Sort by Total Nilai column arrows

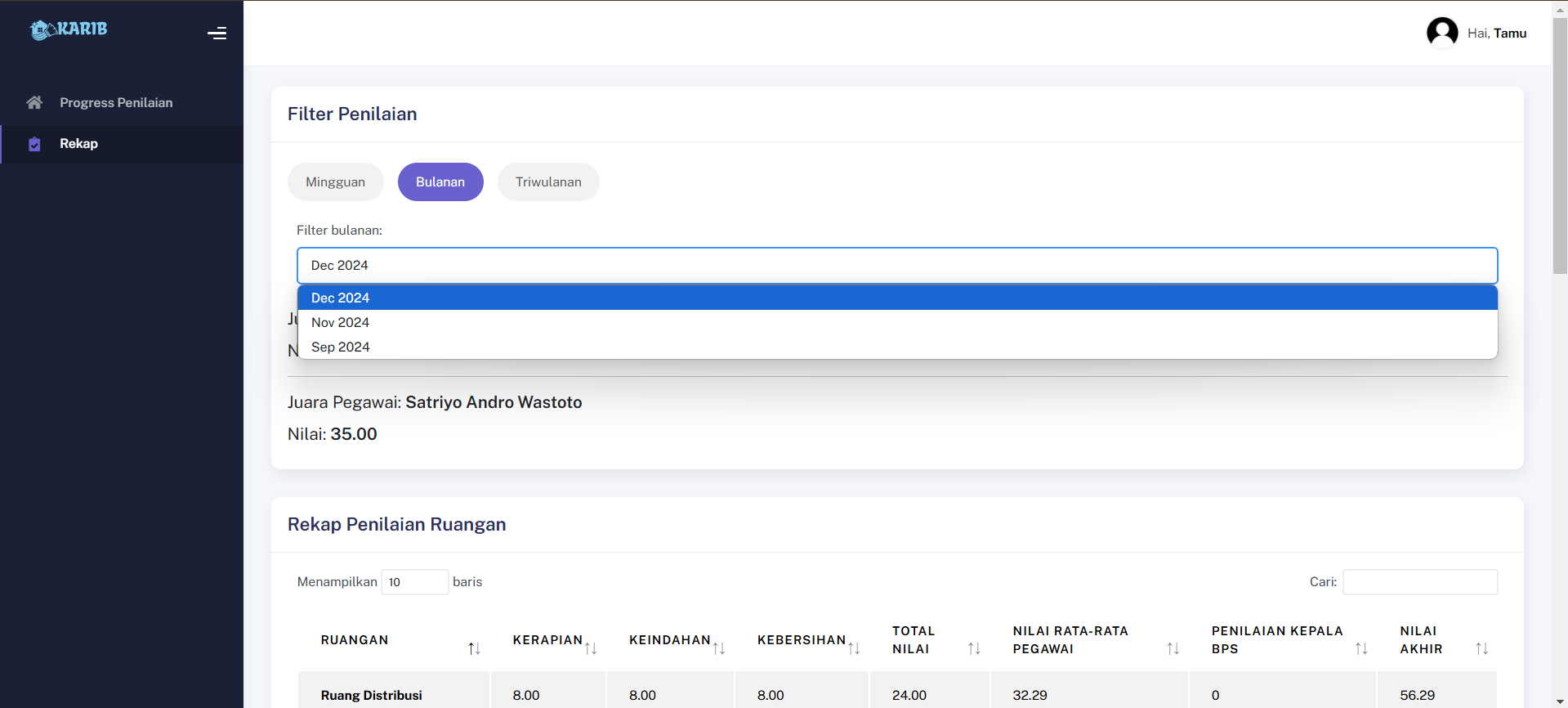pos(974,648)
